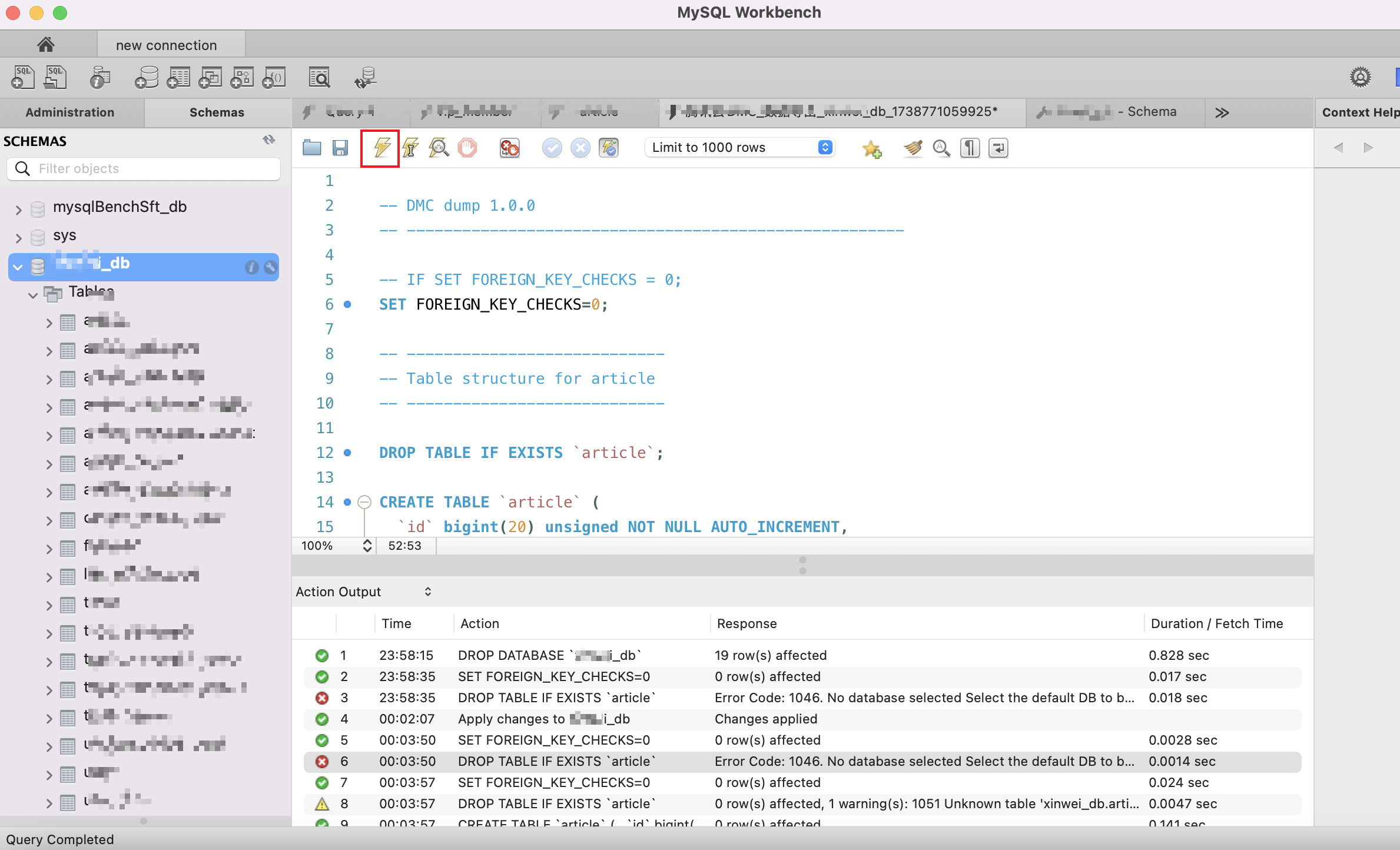Click the Filter objects search field

143,168
